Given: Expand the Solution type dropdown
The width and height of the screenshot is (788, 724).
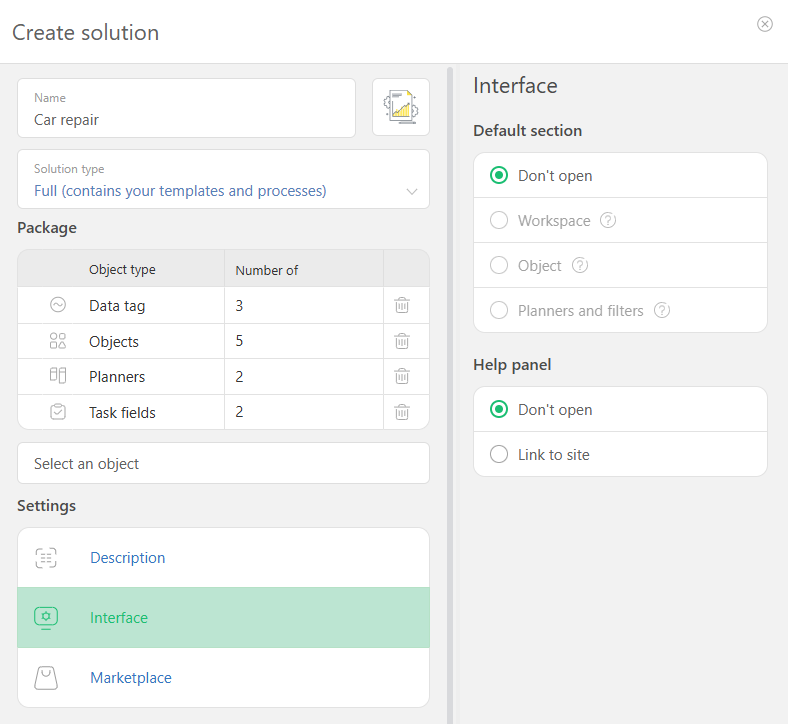Looking at the screenshot, I should click(x=224, y=179).
